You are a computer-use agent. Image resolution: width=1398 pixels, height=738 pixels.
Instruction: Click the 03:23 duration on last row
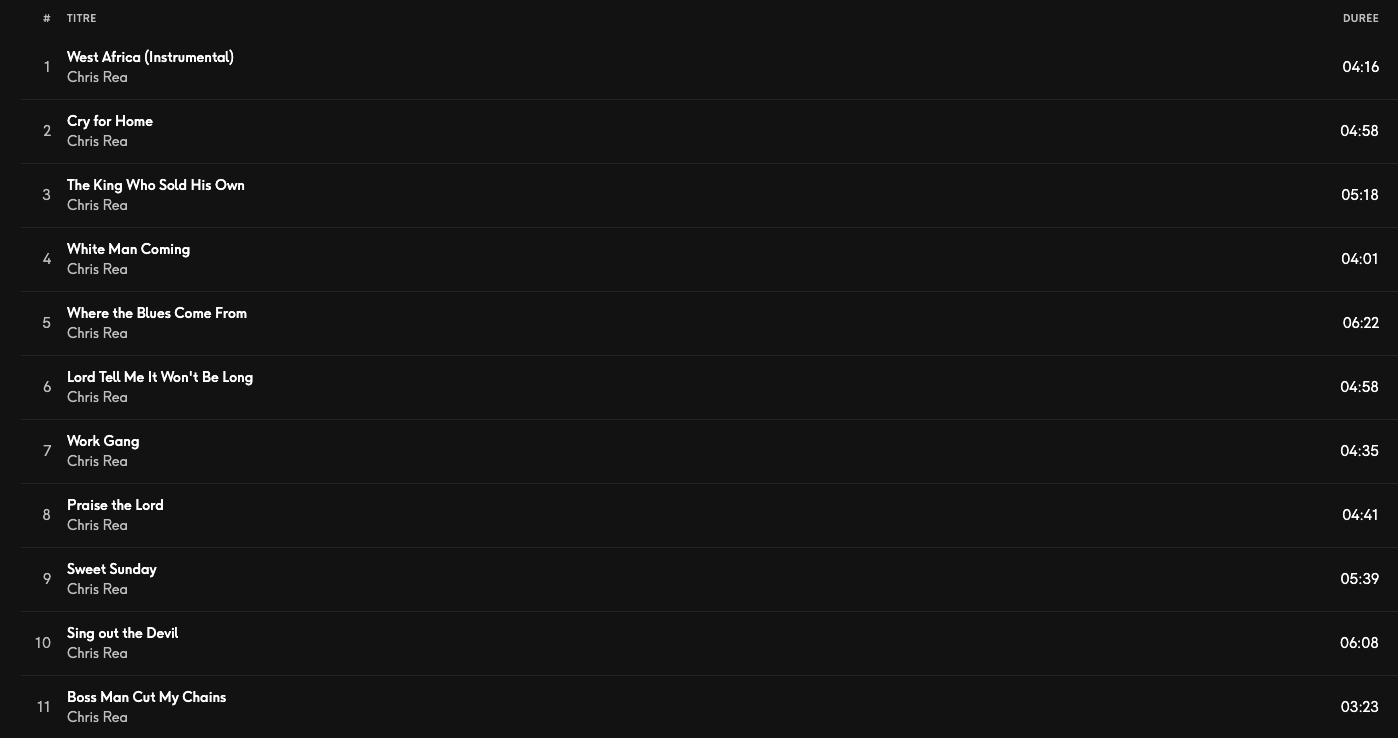(x=1359, y=707)
